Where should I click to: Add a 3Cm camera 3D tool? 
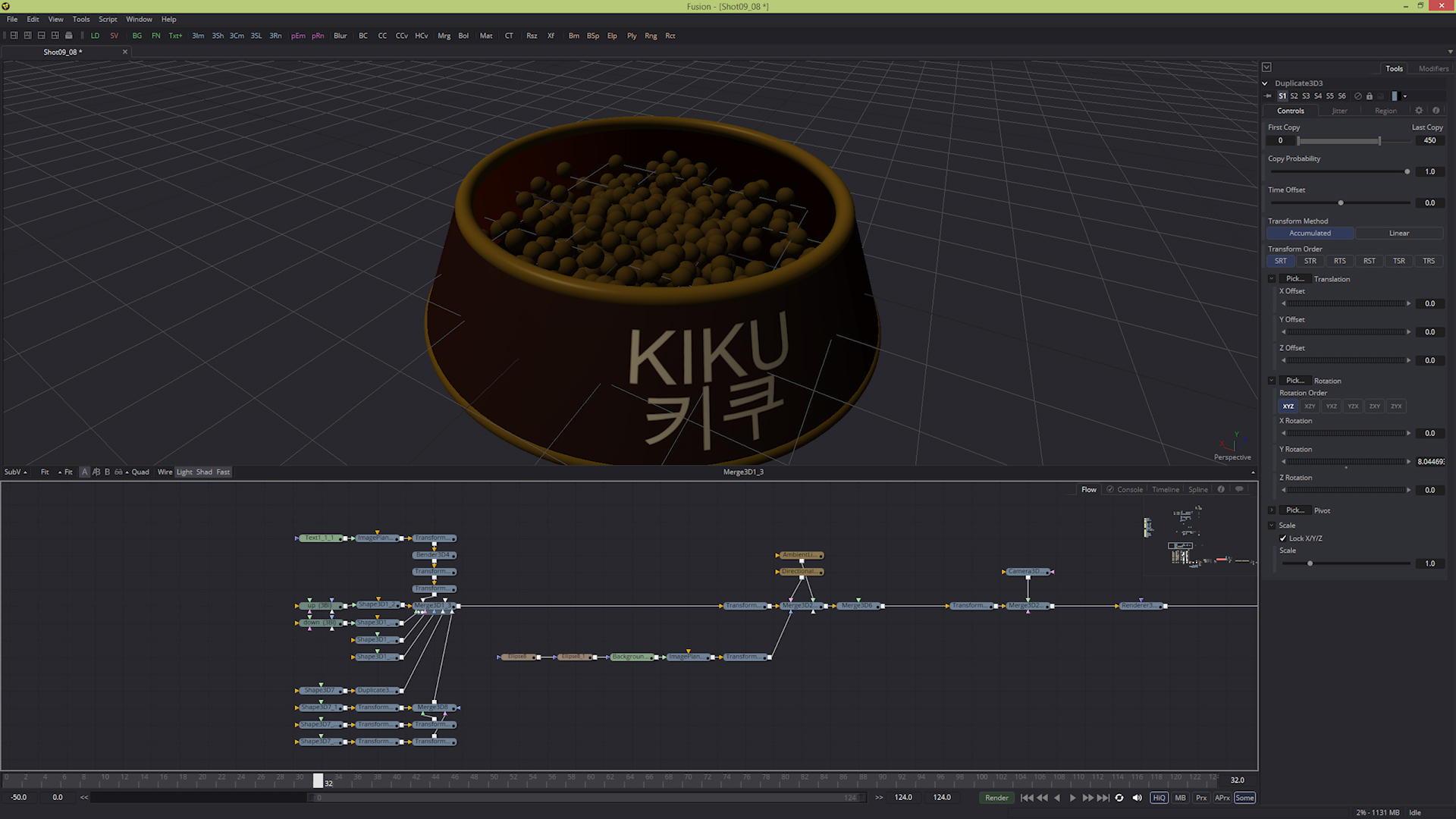pyautogui.click(x=237, y=36)
